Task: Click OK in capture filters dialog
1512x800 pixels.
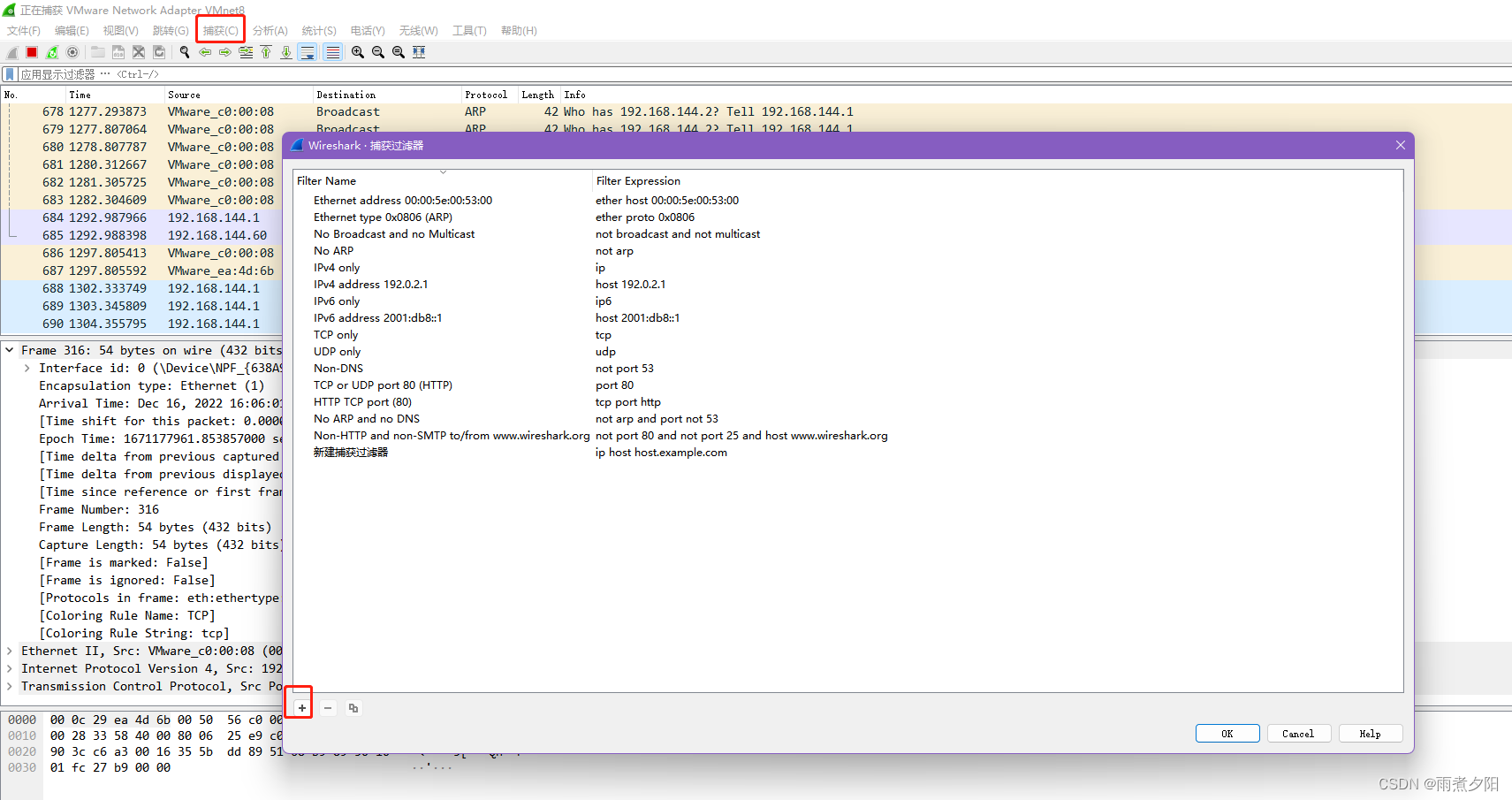Action: pyautogui.click(x=1227, y=734)
